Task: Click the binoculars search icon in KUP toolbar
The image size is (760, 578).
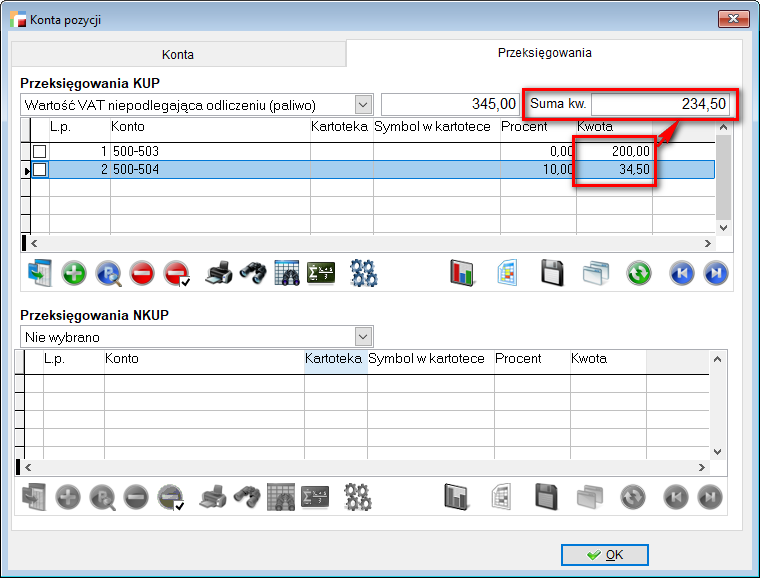Action: (x=252, y=273)
